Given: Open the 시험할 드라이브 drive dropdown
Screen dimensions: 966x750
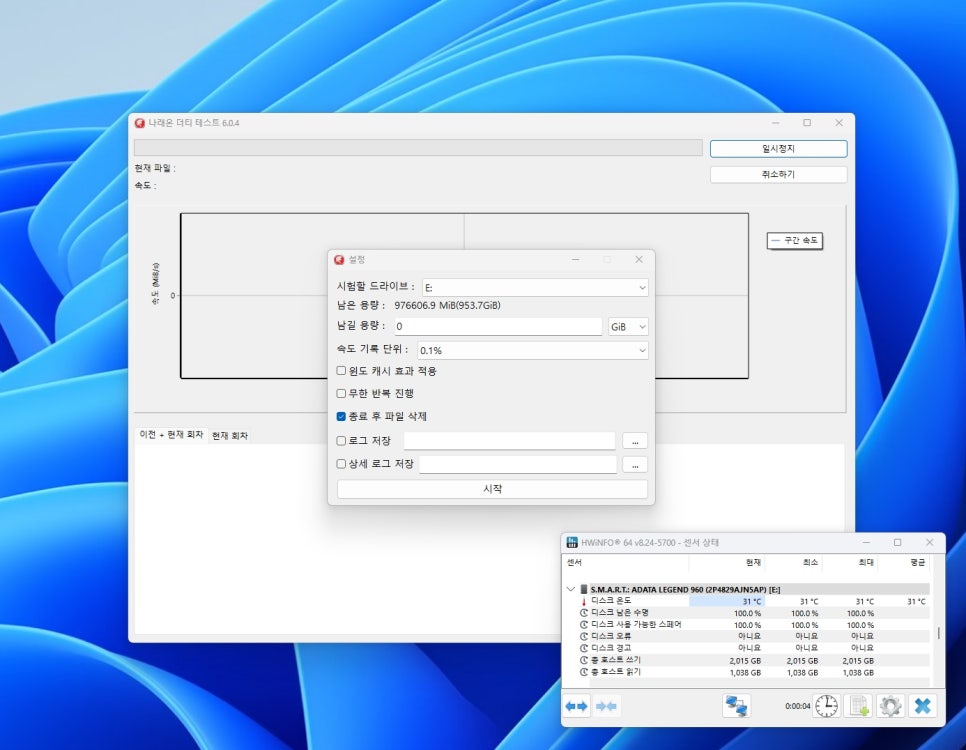Looking at the screenshot, I should pyautogui.click(x=535, y=288).
